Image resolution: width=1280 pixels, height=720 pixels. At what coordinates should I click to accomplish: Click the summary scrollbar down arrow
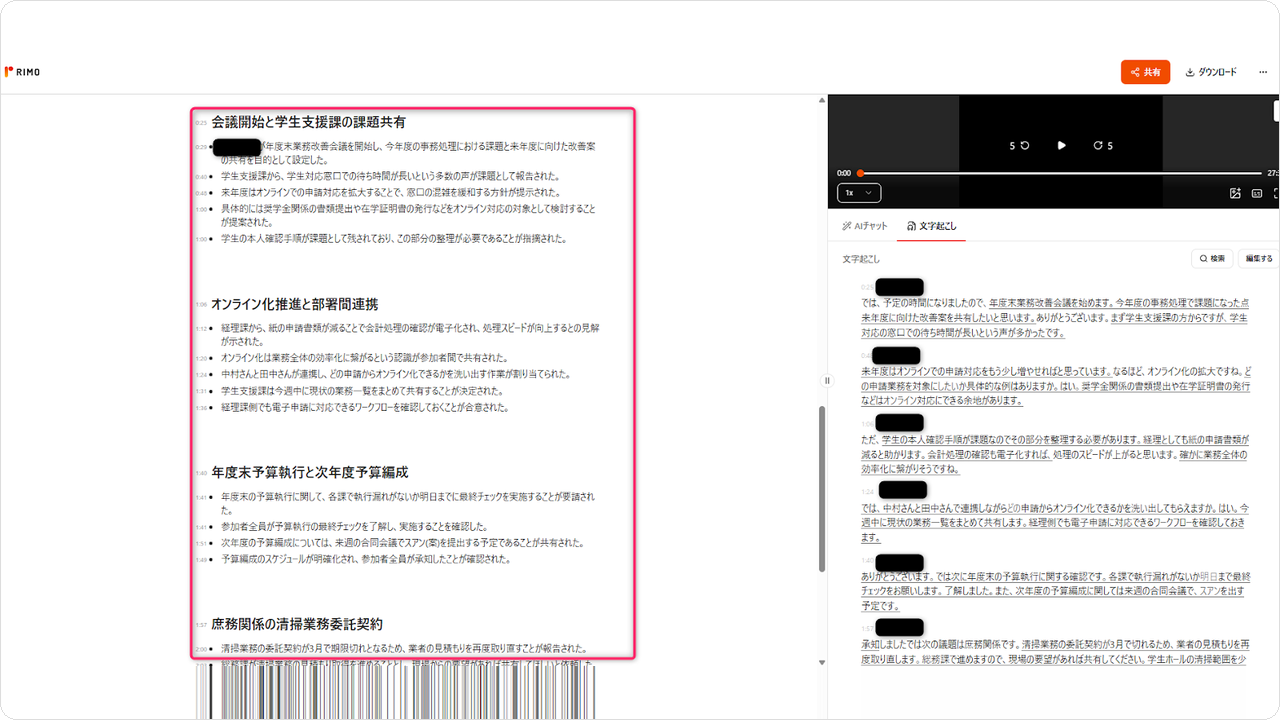822,662
